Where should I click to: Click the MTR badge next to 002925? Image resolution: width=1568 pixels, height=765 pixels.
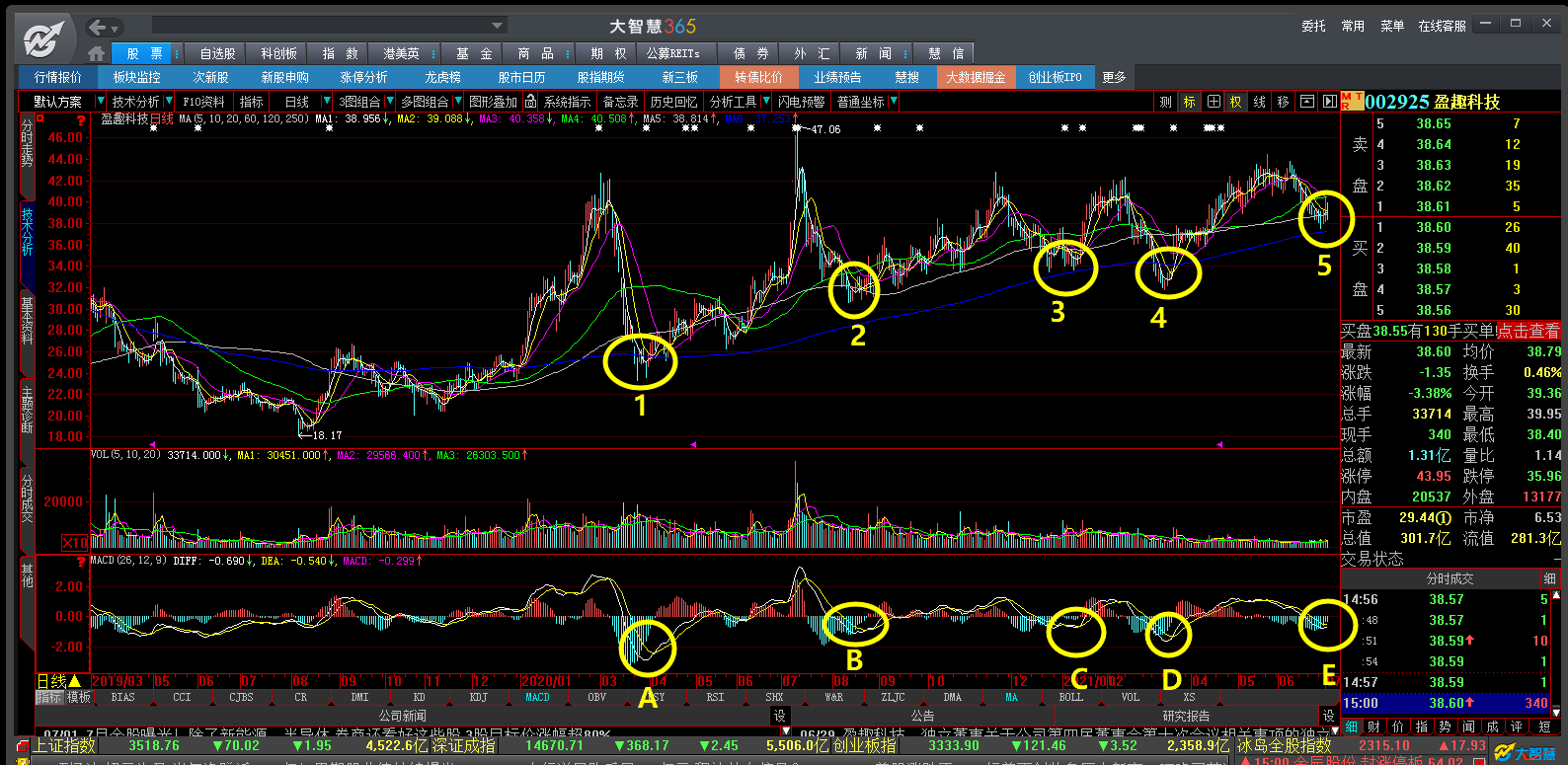tap(1352, 101)
